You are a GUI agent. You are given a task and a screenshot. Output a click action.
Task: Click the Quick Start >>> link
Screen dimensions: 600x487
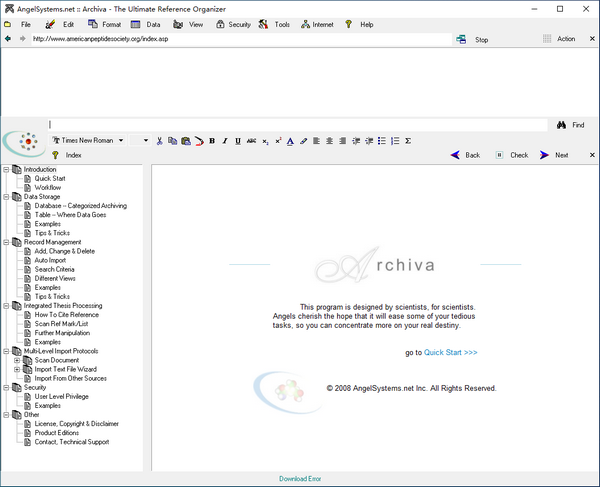click(x=450, y=352)
